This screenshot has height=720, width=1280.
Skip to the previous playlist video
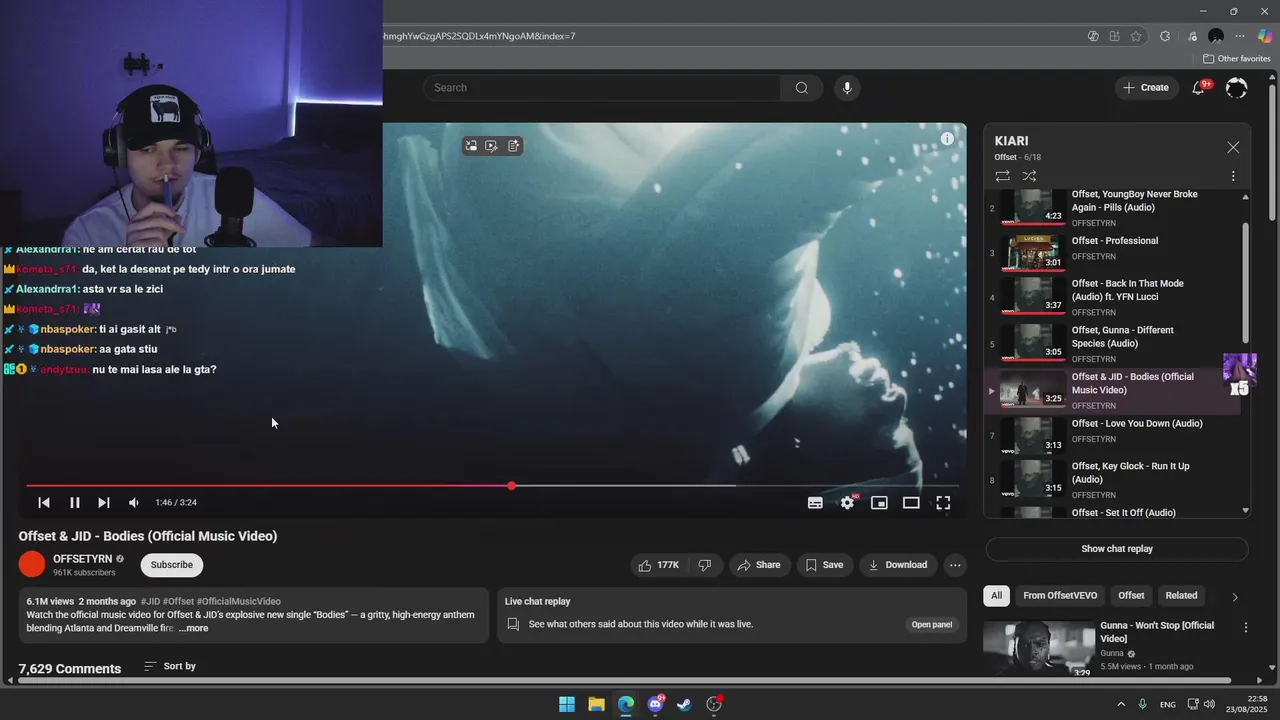pos(44,503)
